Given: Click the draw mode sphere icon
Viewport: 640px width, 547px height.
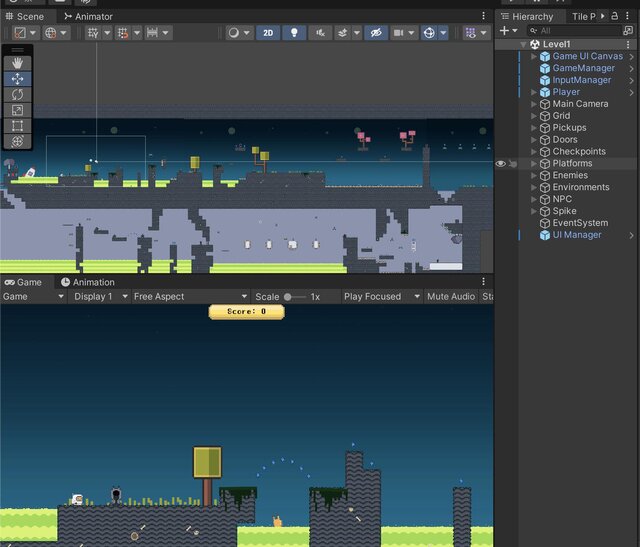Looking at the screenshot, I should 233,33.
